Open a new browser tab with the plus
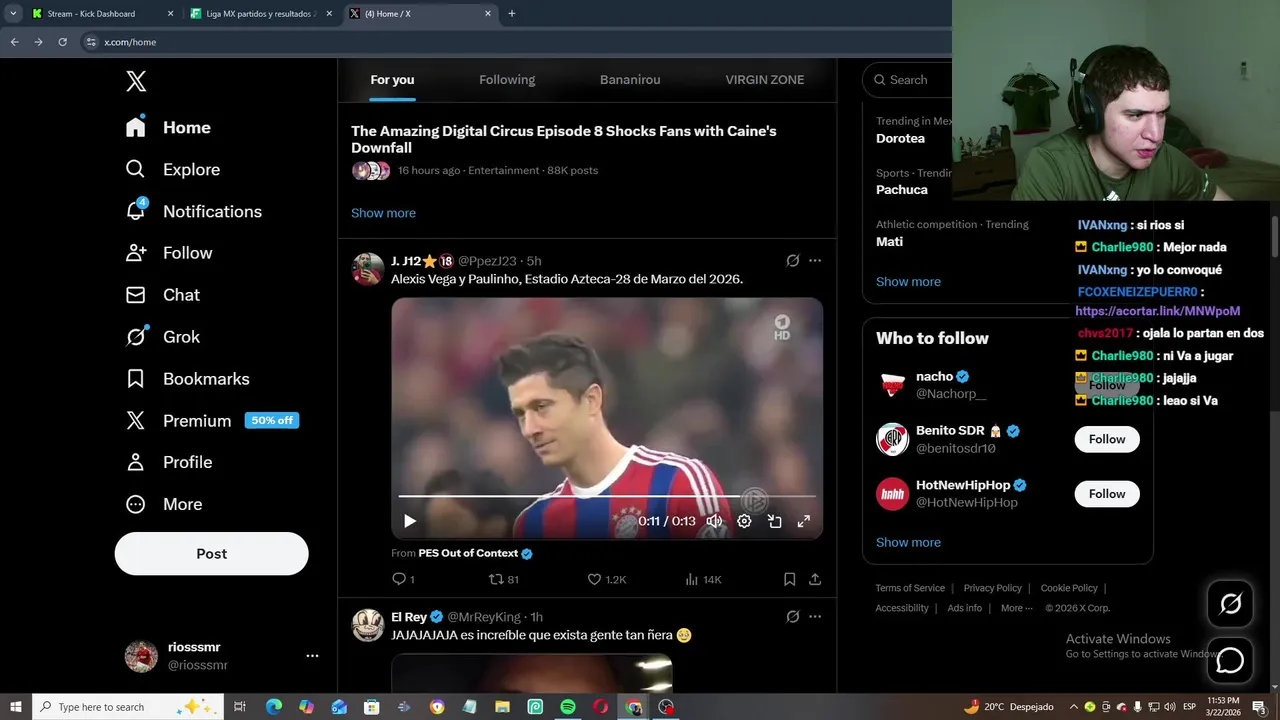 coord(512,14)
